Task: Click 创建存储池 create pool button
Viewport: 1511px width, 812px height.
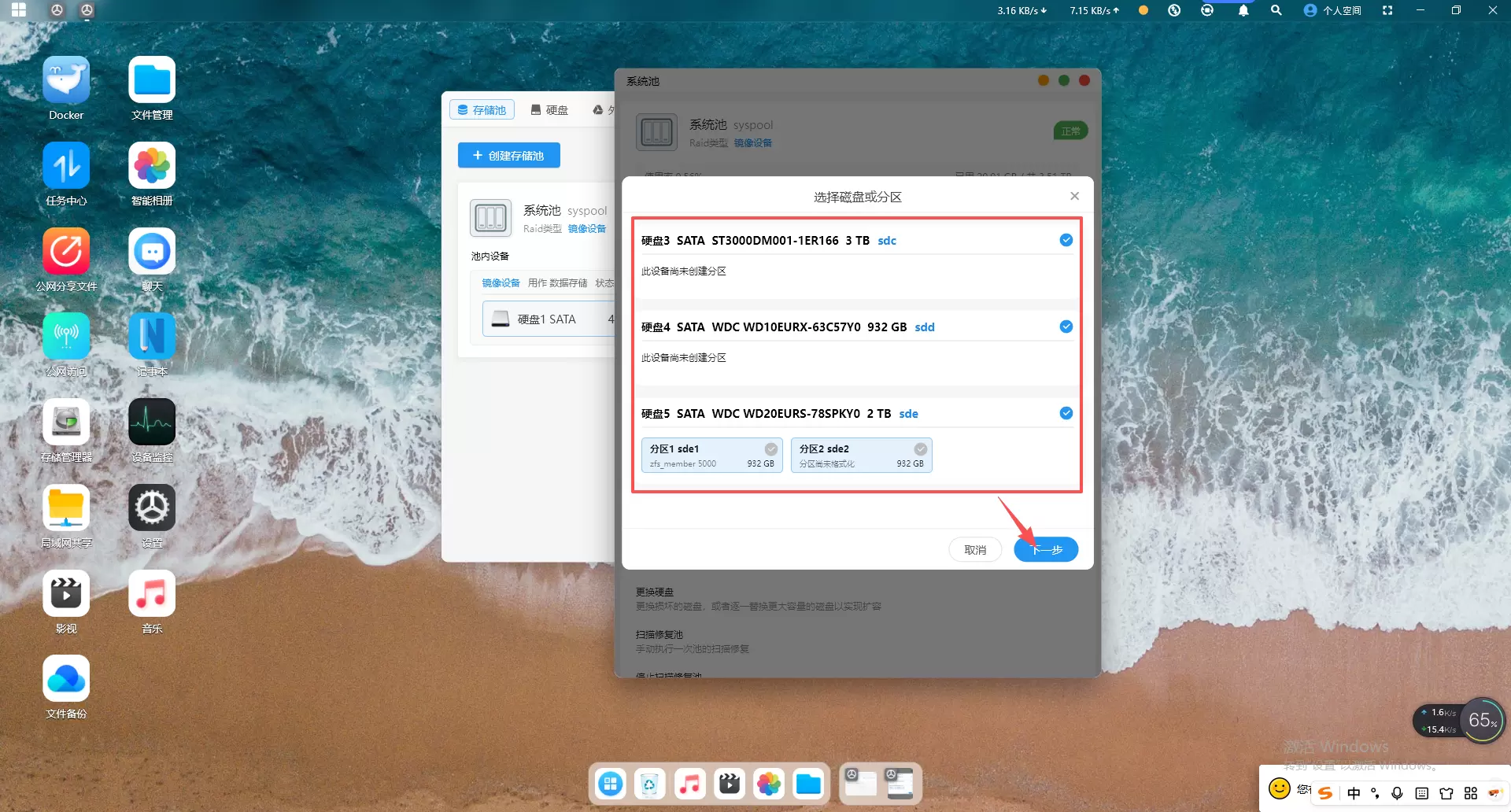Action: tap(508, 156)
